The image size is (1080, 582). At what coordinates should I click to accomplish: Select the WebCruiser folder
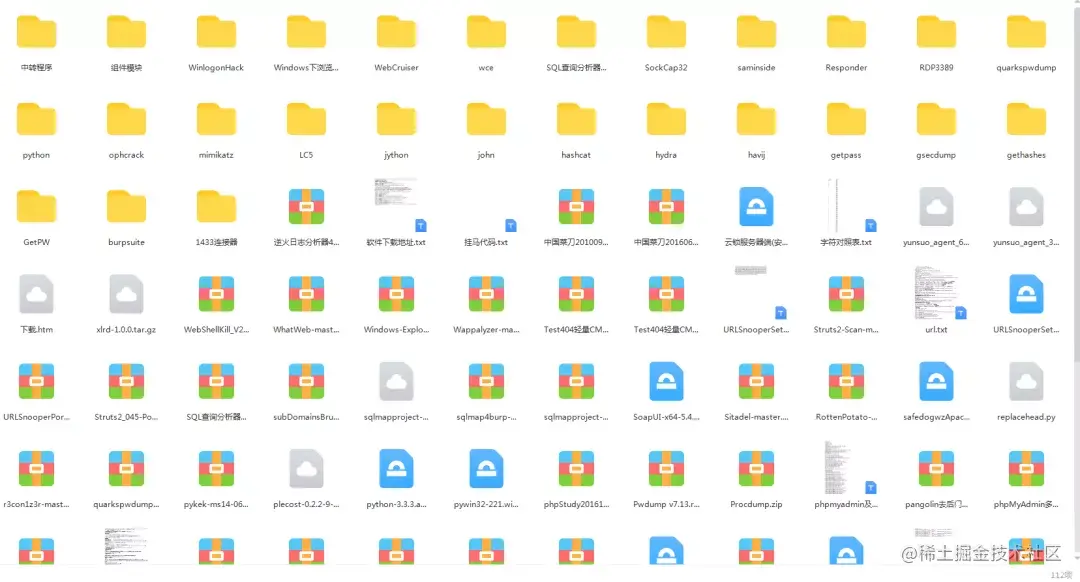(396, 32)
